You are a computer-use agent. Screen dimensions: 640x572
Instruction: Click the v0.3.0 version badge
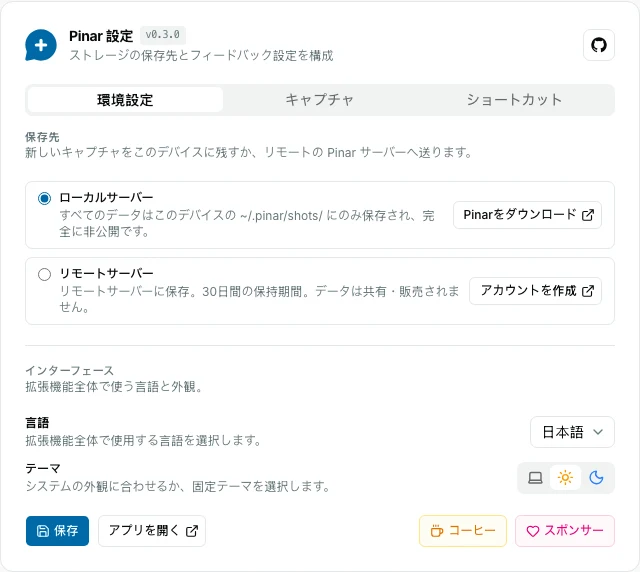click(x=163, y=35)
